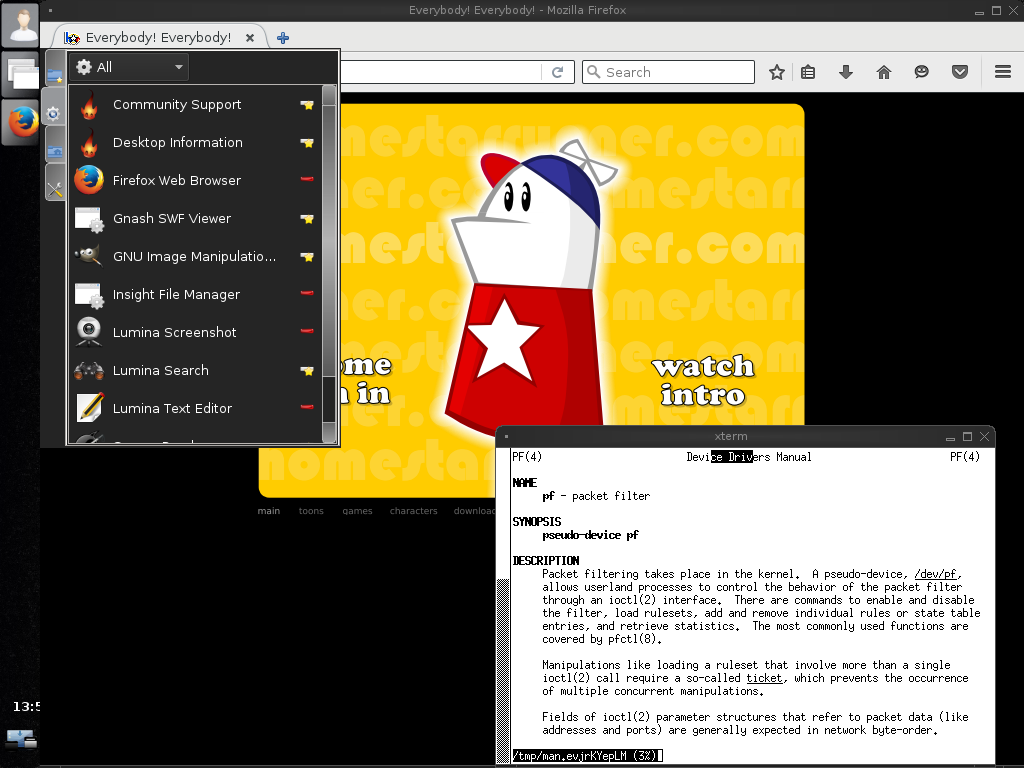Launch Lumina Screenshot from the list

195,332
